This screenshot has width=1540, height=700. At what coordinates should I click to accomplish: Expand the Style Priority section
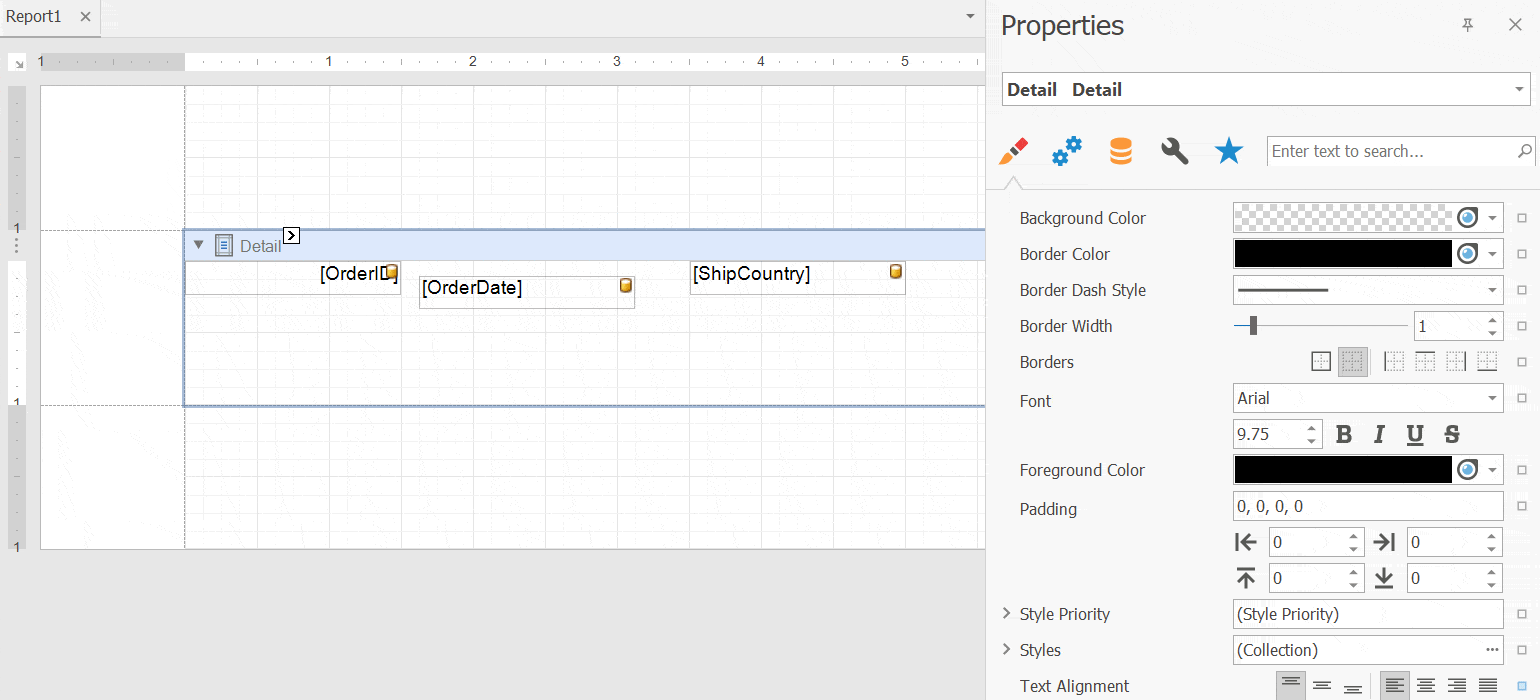click(1006, 613)
